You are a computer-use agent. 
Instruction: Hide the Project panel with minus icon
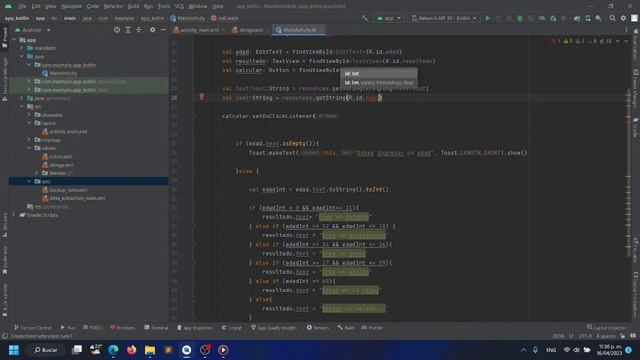(163, 30)
